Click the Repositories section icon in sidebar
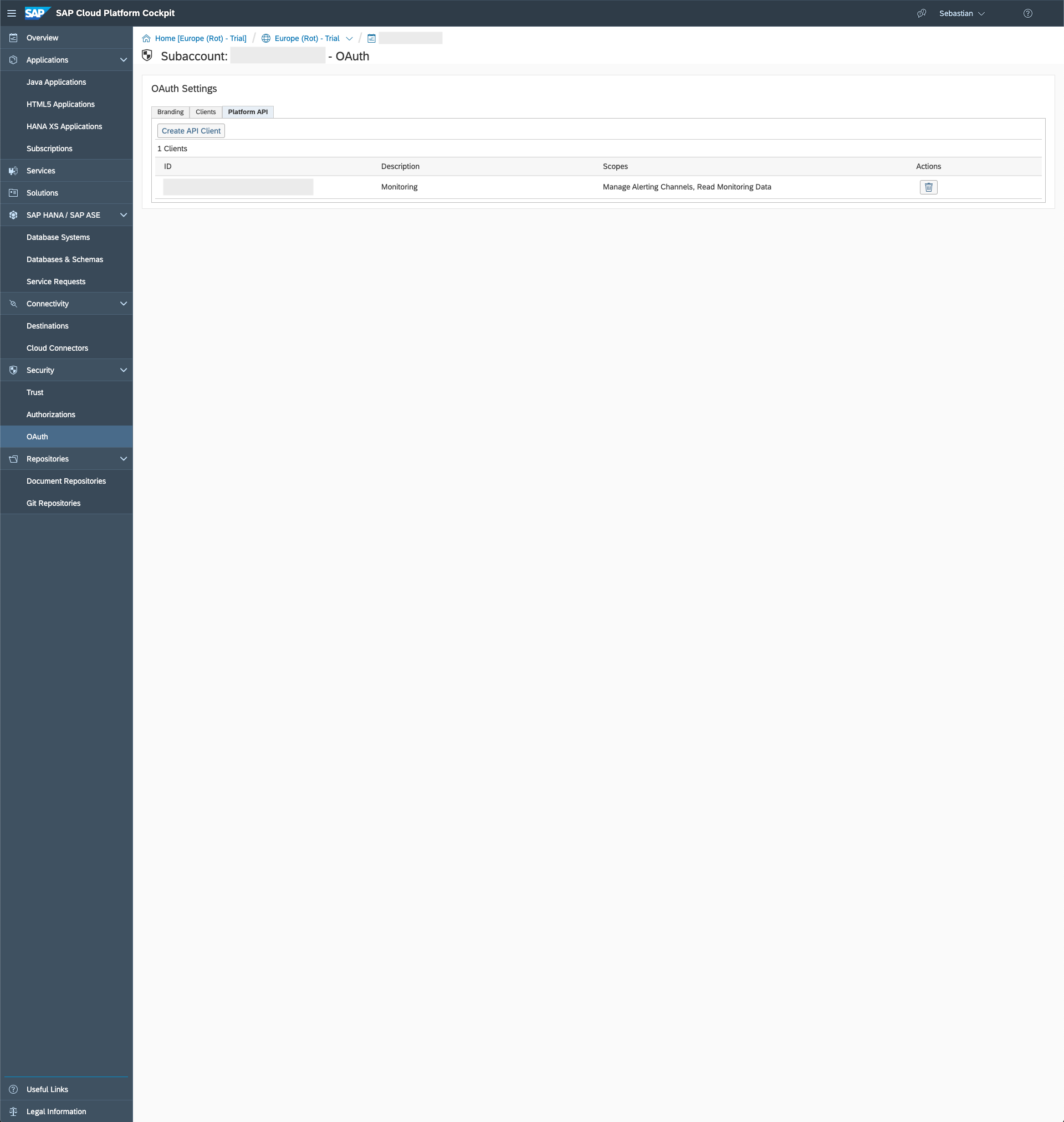 [x=14, y=459]
